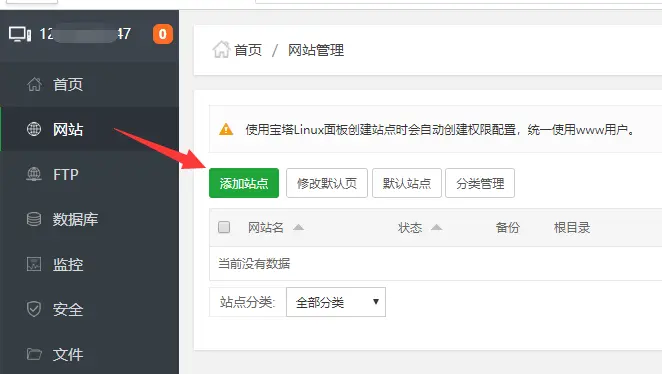Click the 默认站点 button
The image size is (662, 374).
click(407, 183)
